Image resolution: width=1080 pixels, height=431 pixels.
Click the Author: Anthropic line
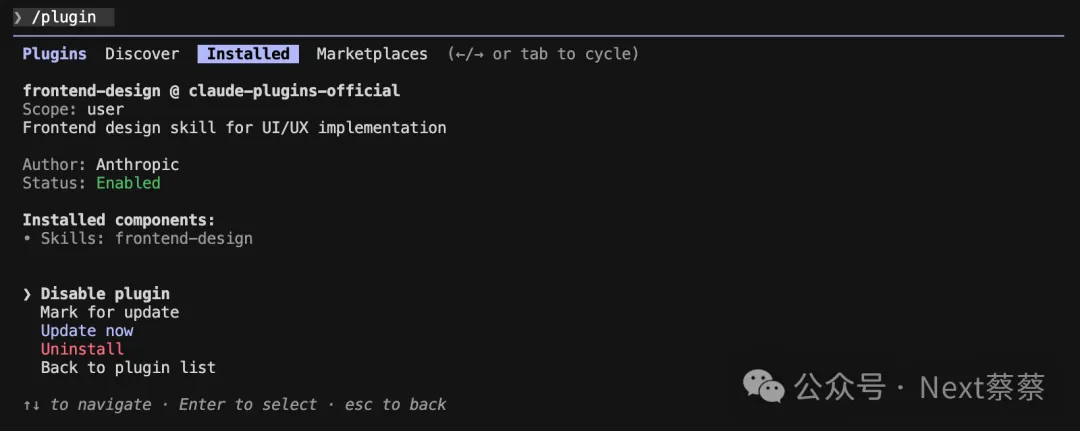coord(101,165)
